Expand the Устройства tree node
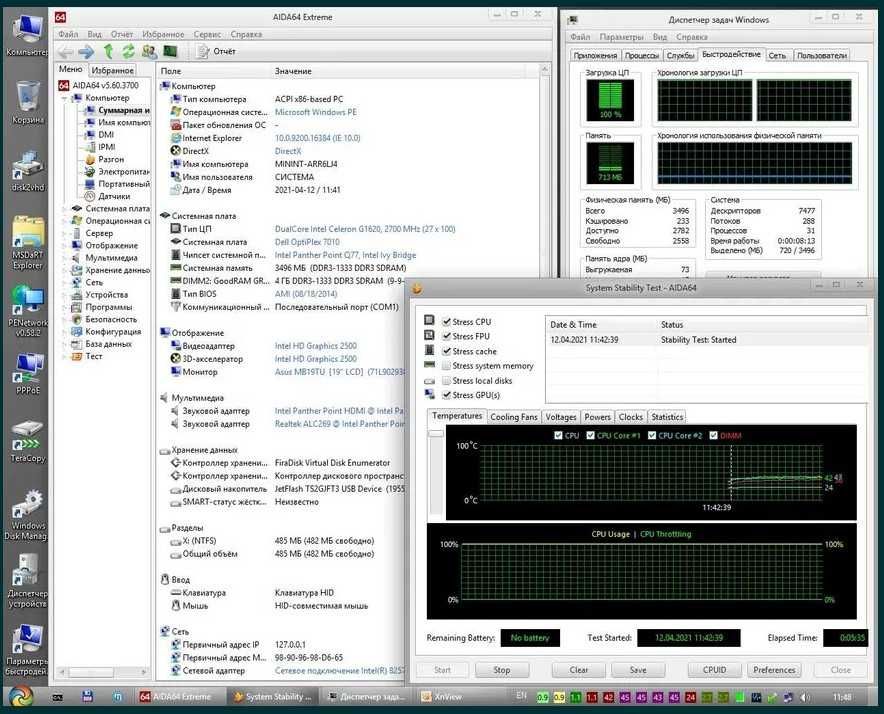The height and width of the screenshot is (714, 884). click(x=64, y=295)
